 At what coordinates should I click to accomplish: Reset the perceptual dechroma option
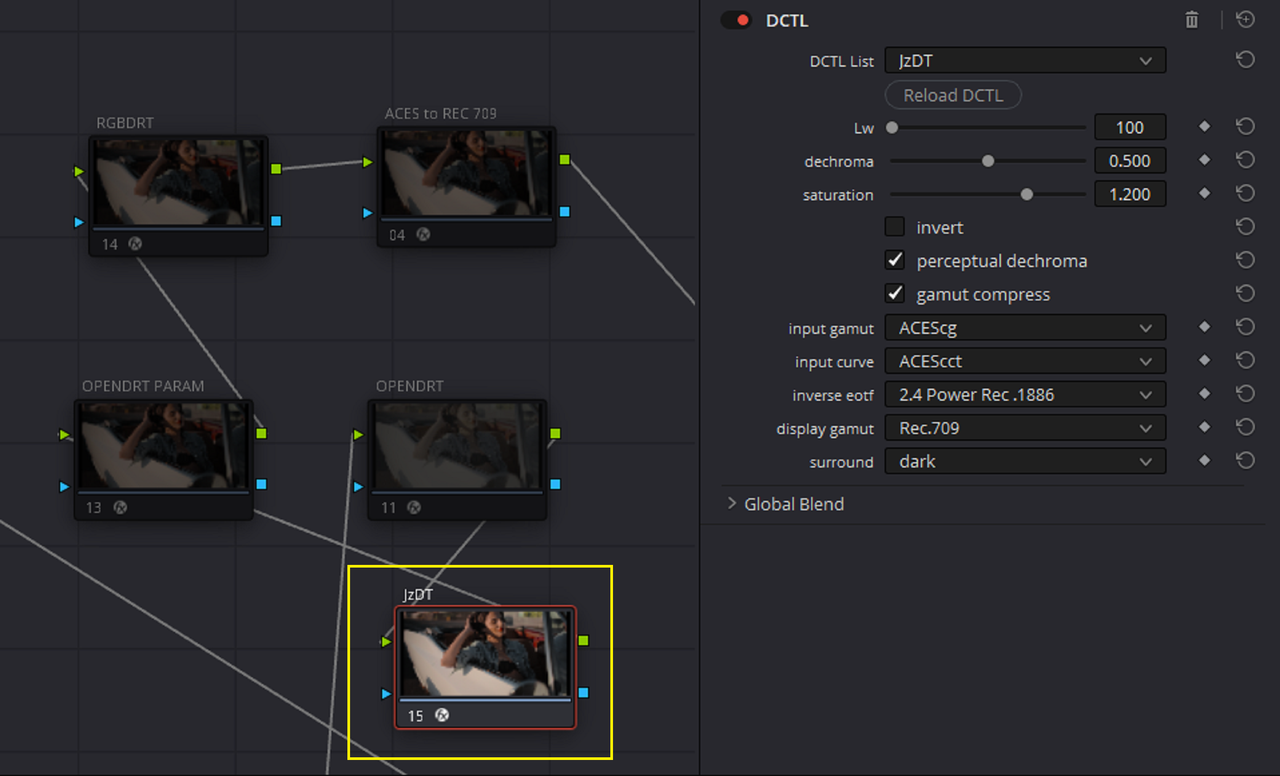point(1245,260)
